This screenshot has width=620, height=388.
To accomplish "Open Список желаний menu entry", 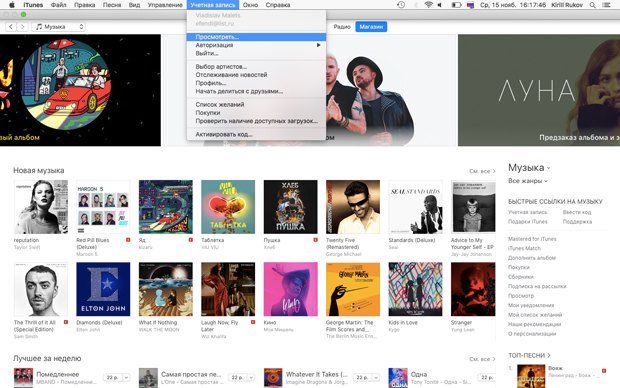I will 256,104.
